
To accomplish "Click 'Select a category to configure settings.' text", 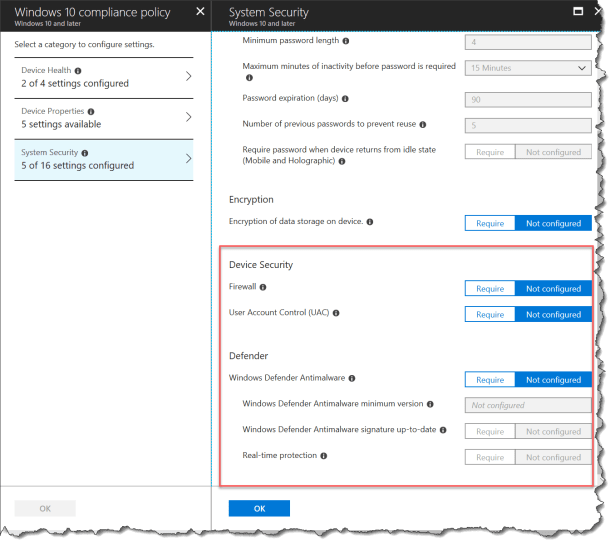I will pyautogui.click(x=84, y=45).
